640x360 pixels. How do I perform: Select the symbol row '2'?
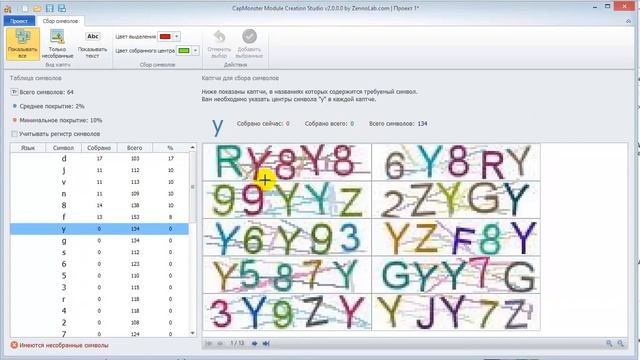[99, 322]
